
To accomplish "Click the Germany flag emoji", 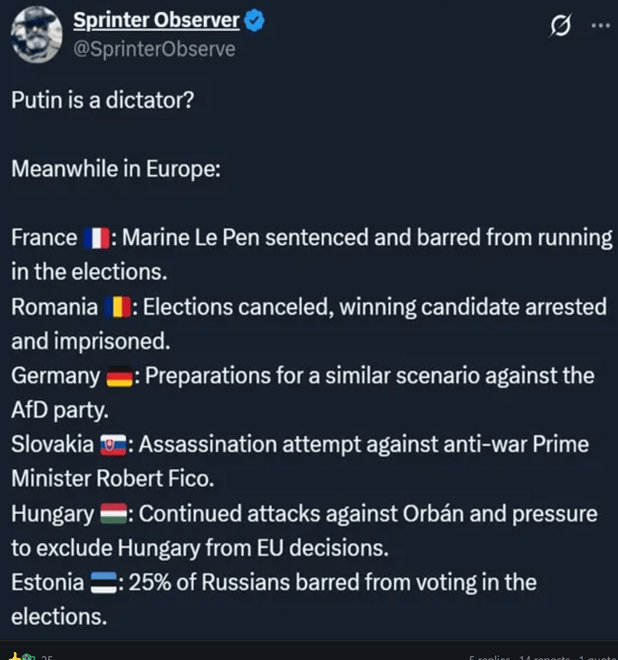I will tap(119, 376).
